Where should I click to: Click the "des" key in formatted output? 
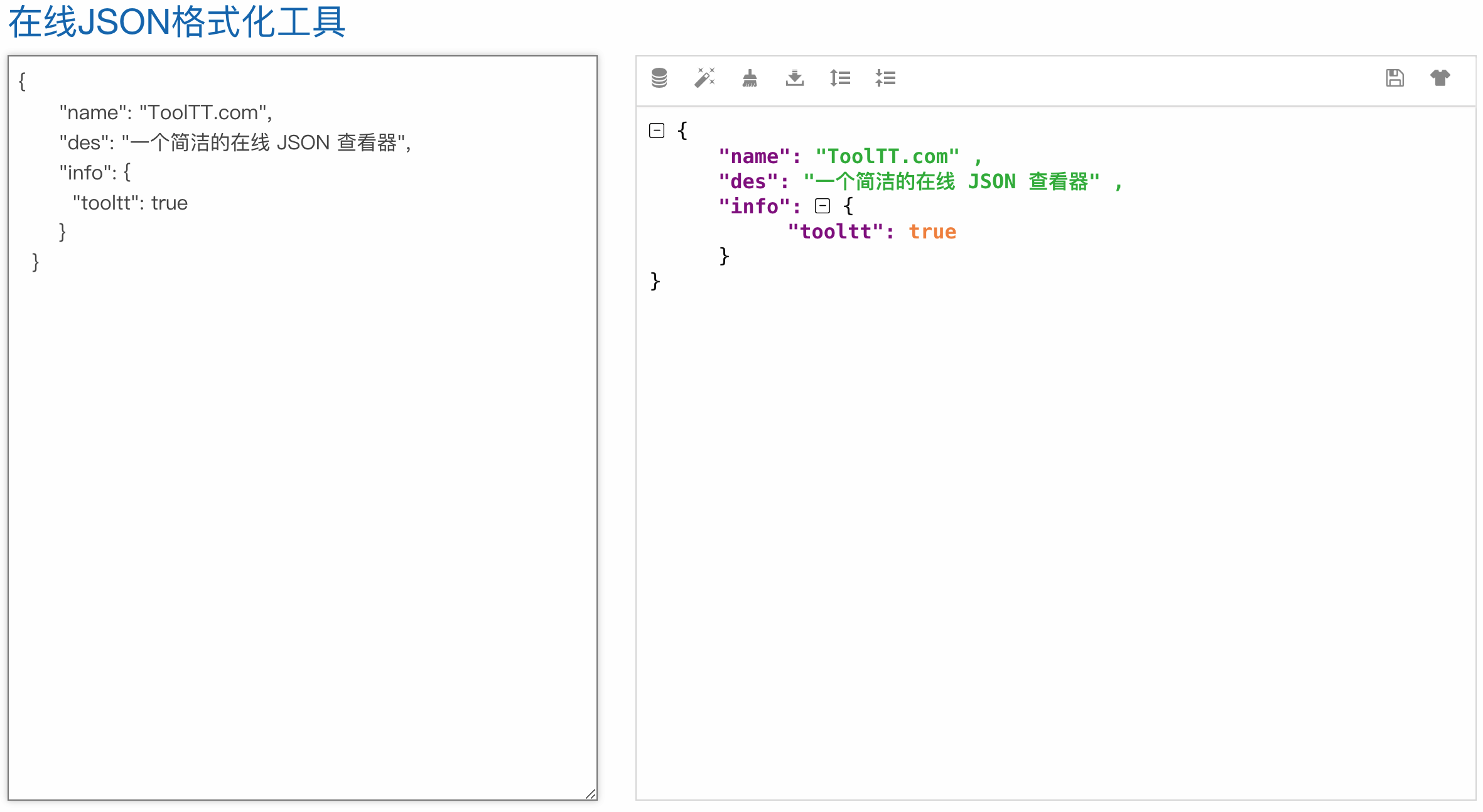(x=748, y=181)
